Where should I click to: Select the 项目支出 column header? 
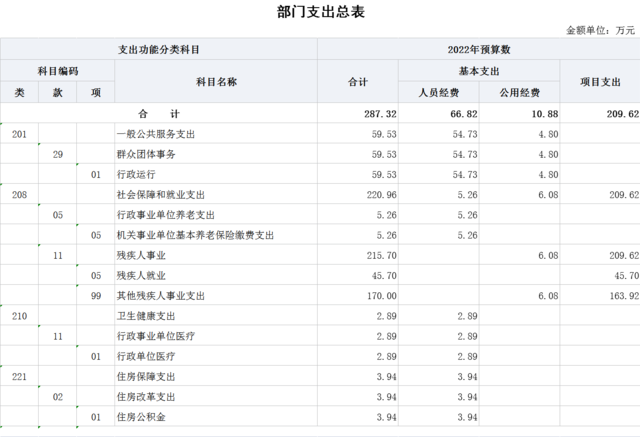pyautogui.click(x=601, y=82)
